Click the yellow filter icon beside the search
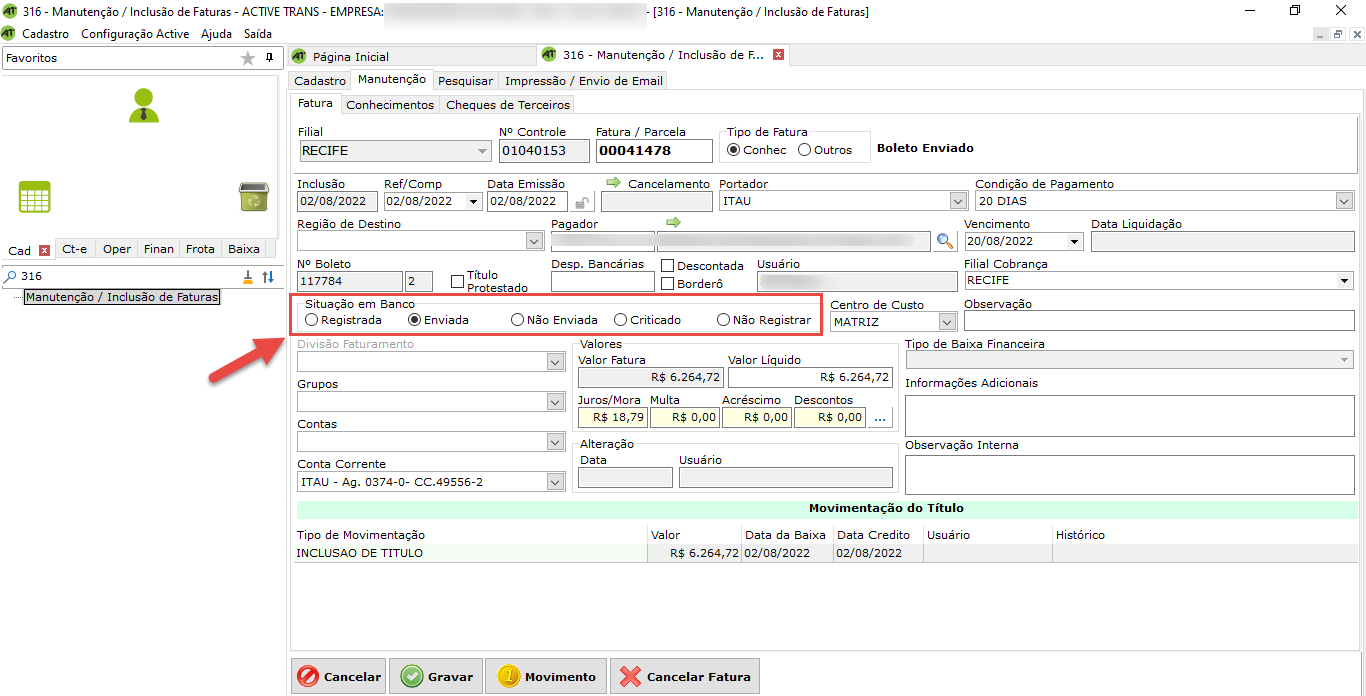The width and height of the screenshot is (1366, 696). (248, 277)
